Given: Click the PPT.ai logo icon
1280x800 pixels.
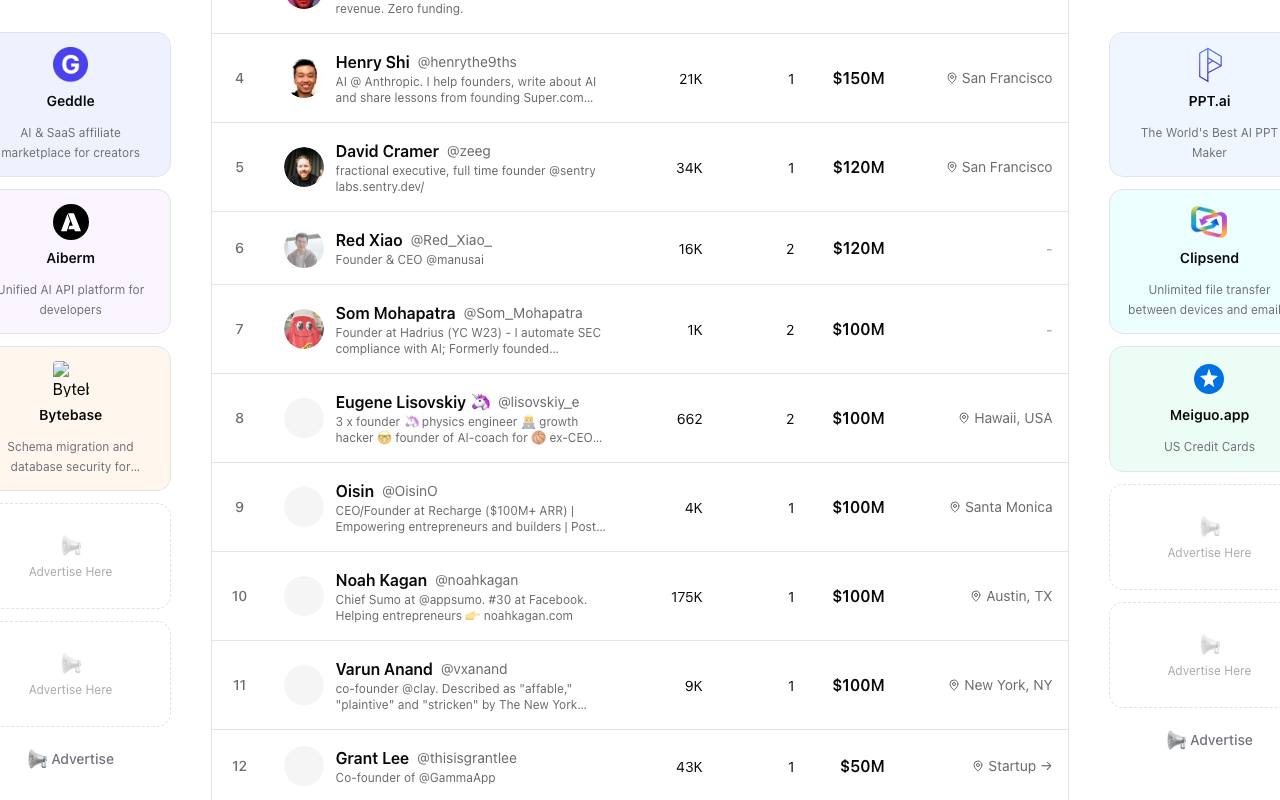Looking at the screenshot, I should 1209,65.
